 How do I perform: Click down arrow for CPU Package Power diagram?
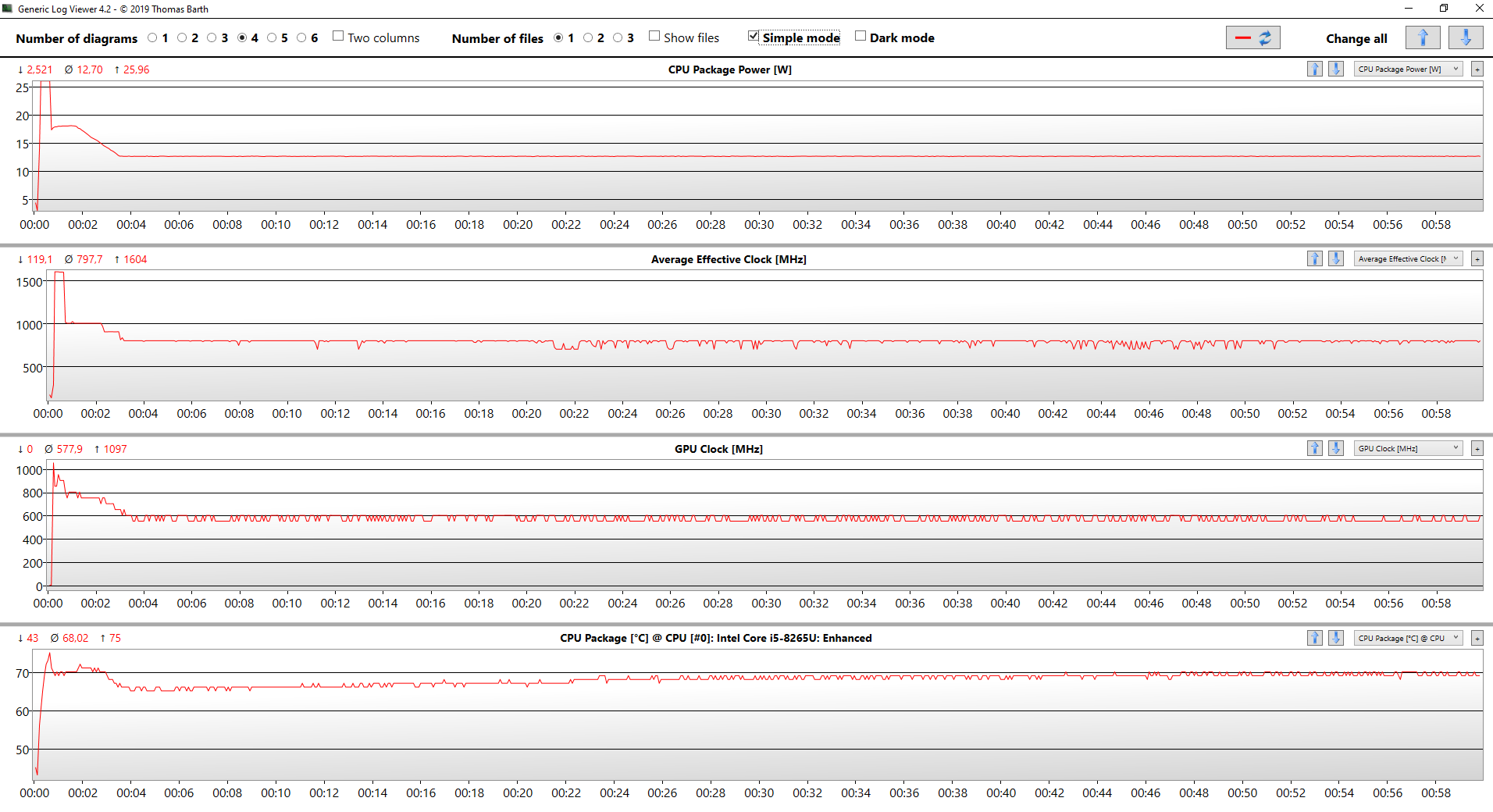pos(1336,69)
